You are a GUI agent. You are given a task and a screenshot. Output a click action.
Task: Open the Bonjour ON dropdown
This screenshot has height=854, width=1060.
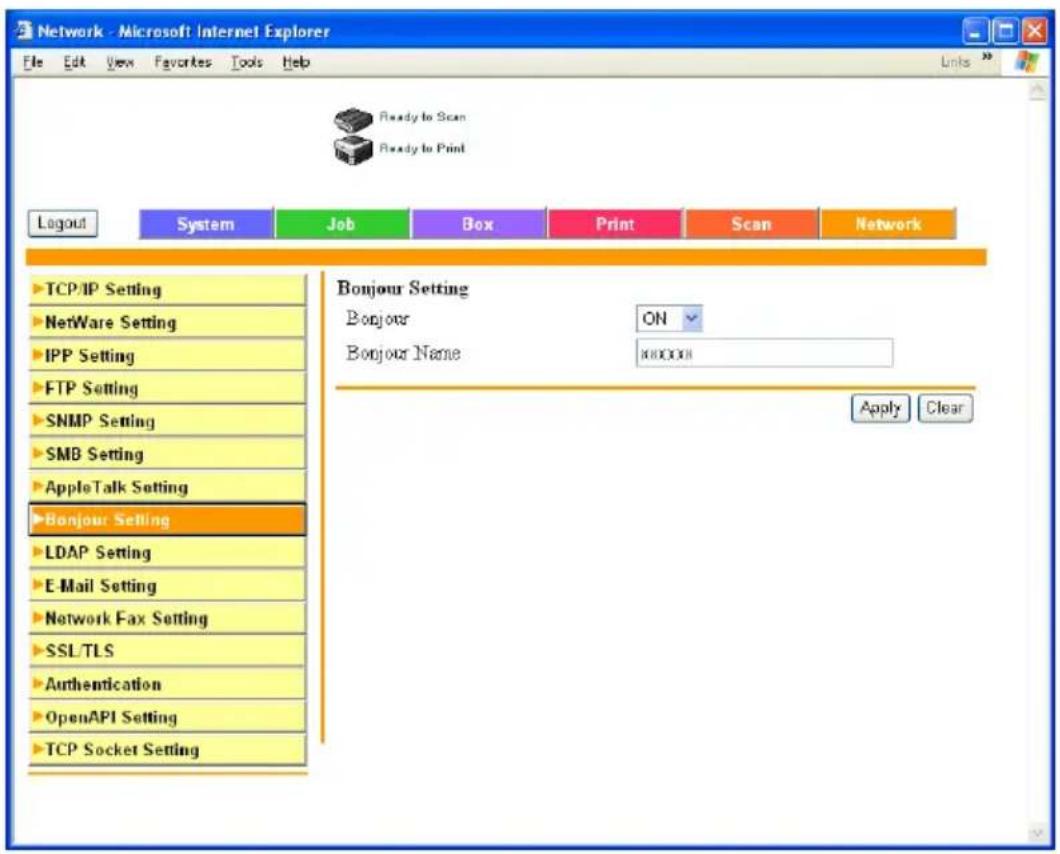click(x=669, y=318)
